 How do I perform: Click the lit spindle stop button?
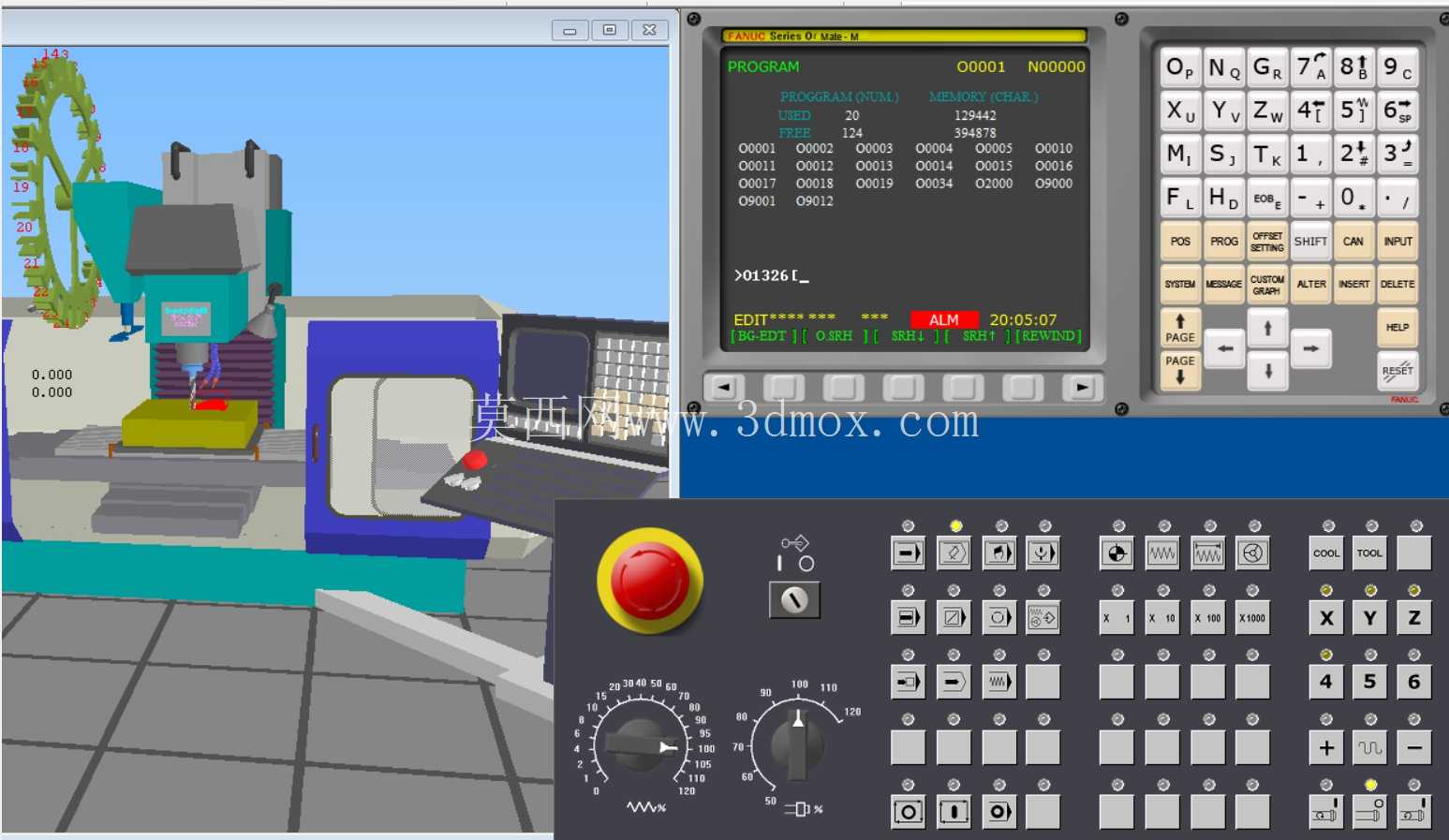(x=1370, y=812)
